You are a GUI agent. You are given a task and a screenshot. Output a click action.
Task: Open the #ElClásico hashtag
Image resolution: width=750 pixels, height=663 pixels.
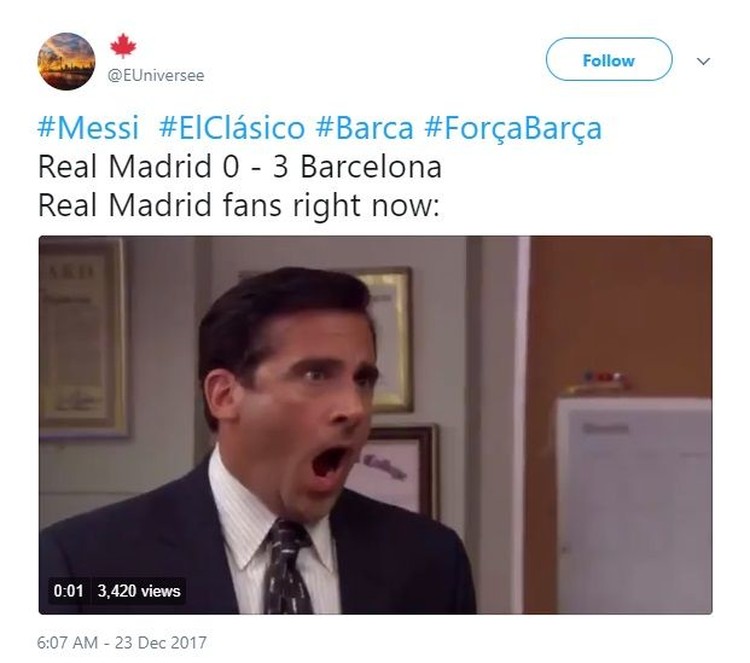point(232,128)
